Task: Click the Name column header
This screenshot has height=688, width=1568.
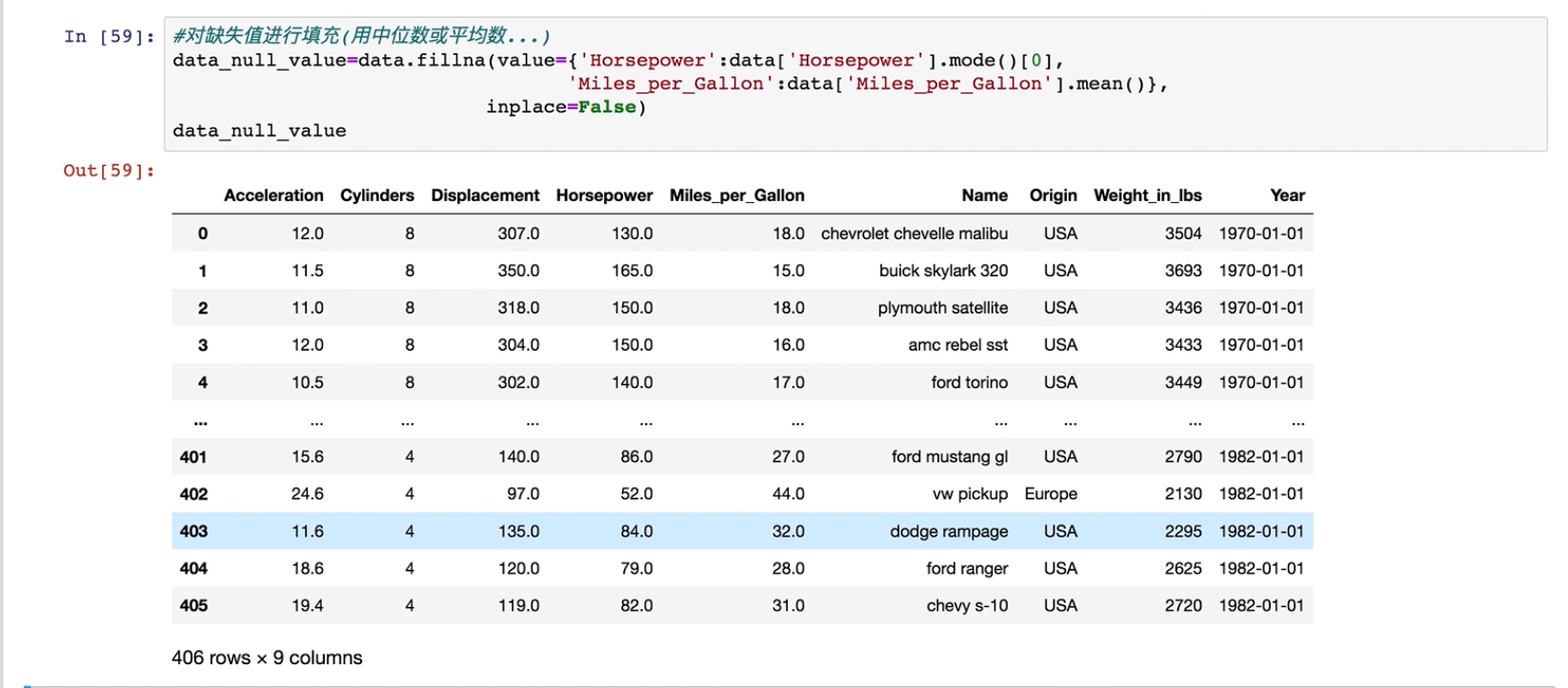Action: pyautogui.click(x=984, y=195)
